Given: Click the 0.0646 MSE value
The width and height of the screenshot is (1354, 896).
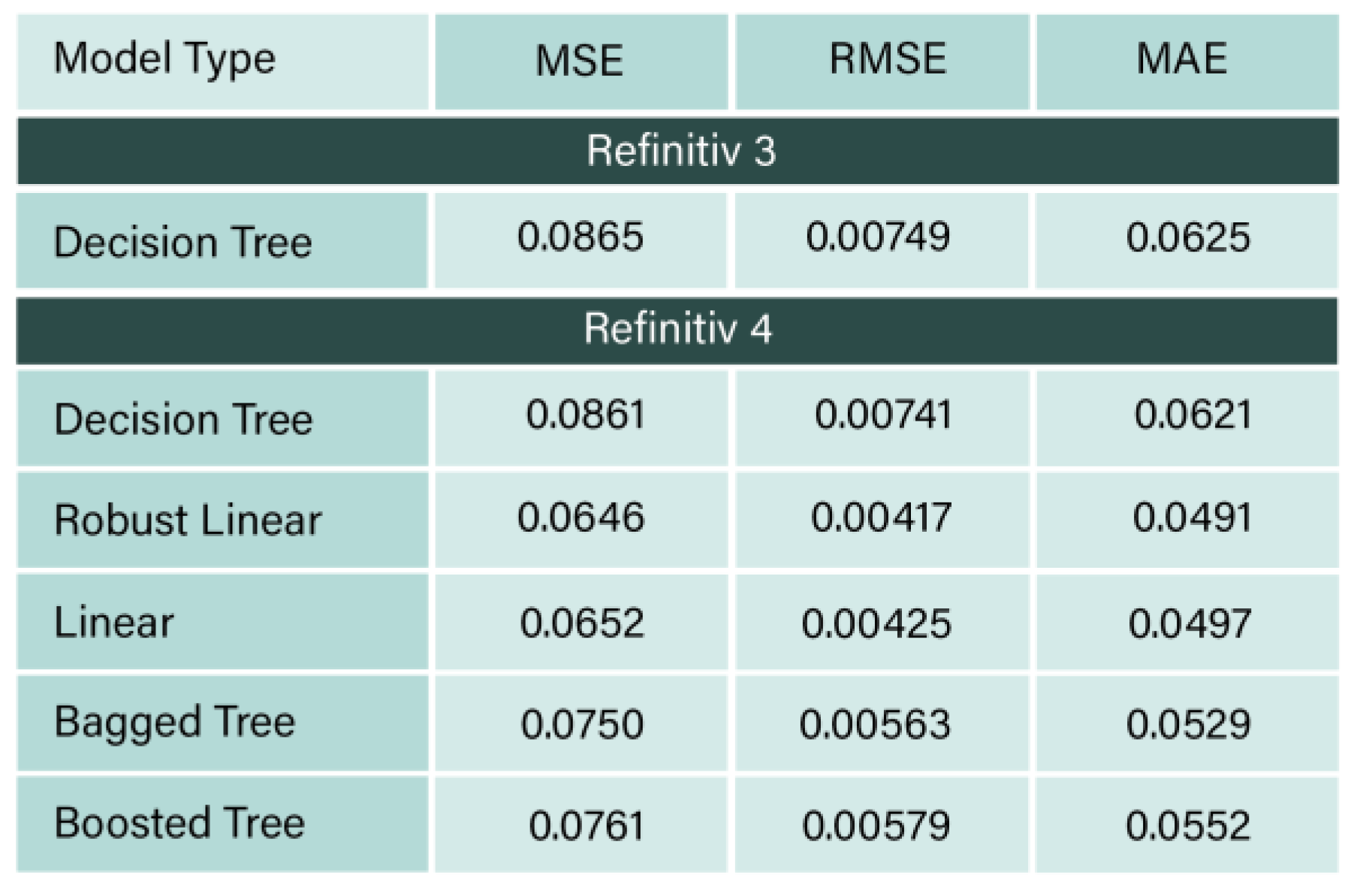Looking at the screenshot, I should 581,517.
